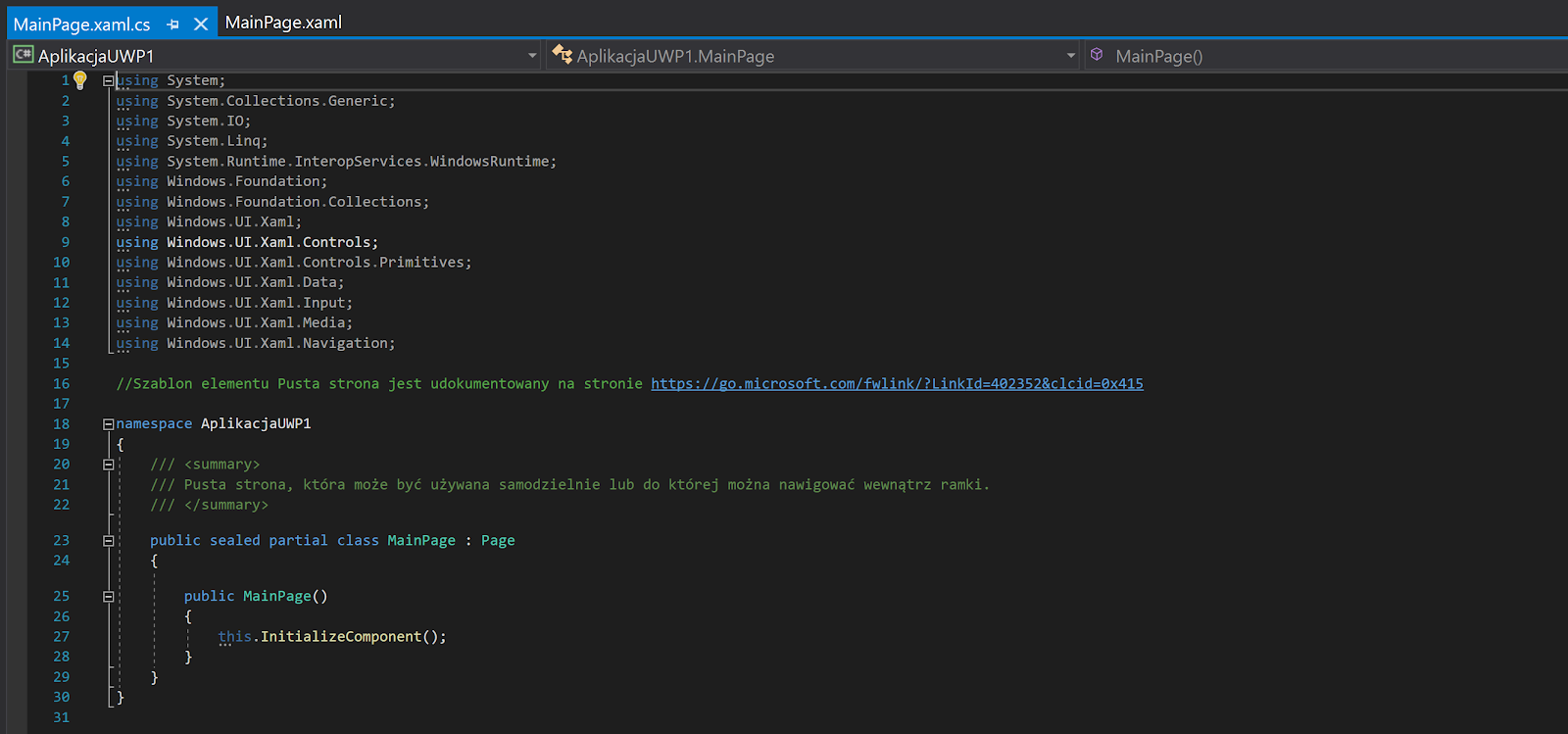Viewport: 1568px width, 734px height.
Task: Click the InteropServices.WindowsRuntime using line
Action: coord(336,162)
